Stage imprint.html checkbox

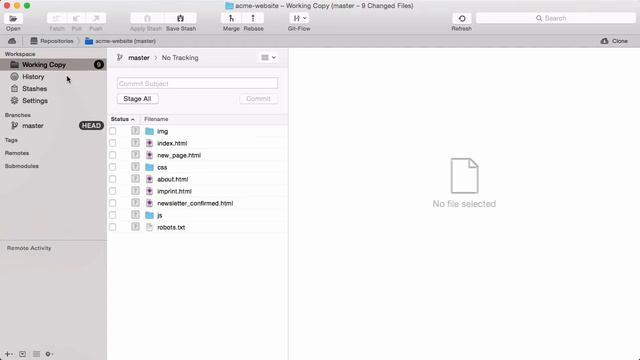coord(113,191)
